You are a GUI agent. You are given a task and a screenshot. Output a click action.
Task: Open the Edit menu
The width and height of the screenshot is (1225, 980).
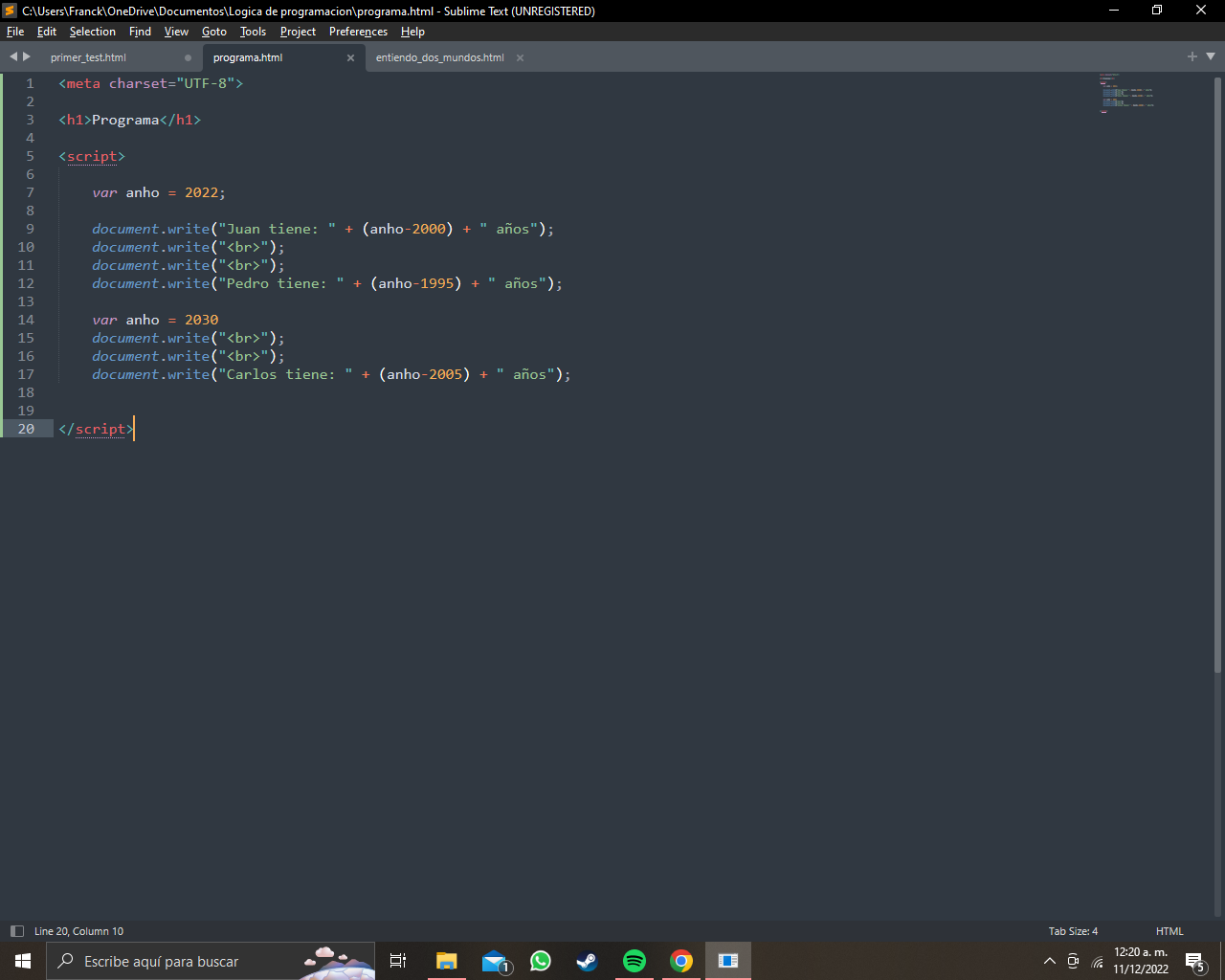47,32
